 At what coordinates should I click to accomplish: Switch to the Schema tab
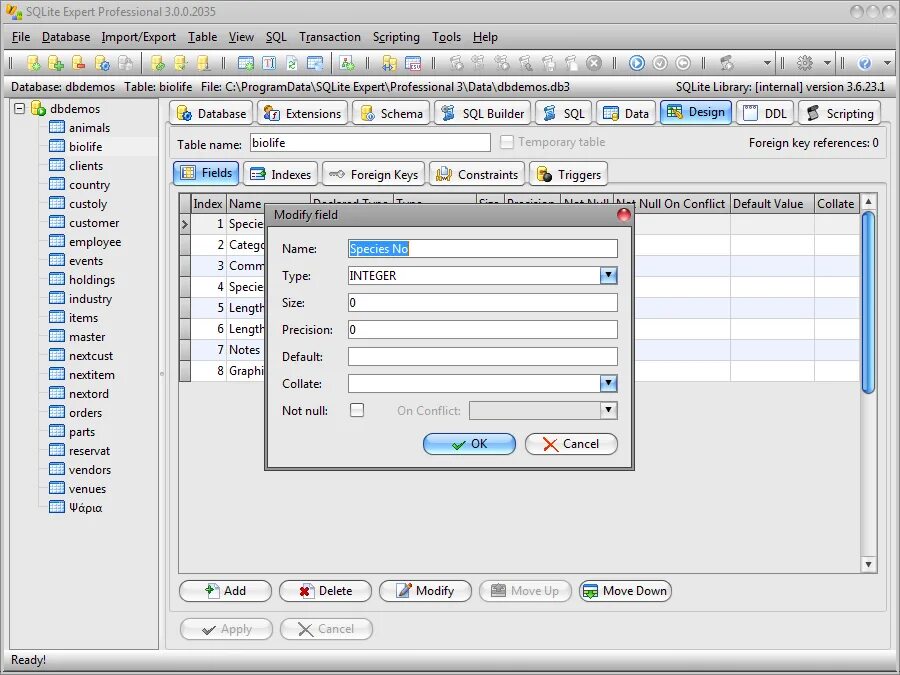[391, 113]
